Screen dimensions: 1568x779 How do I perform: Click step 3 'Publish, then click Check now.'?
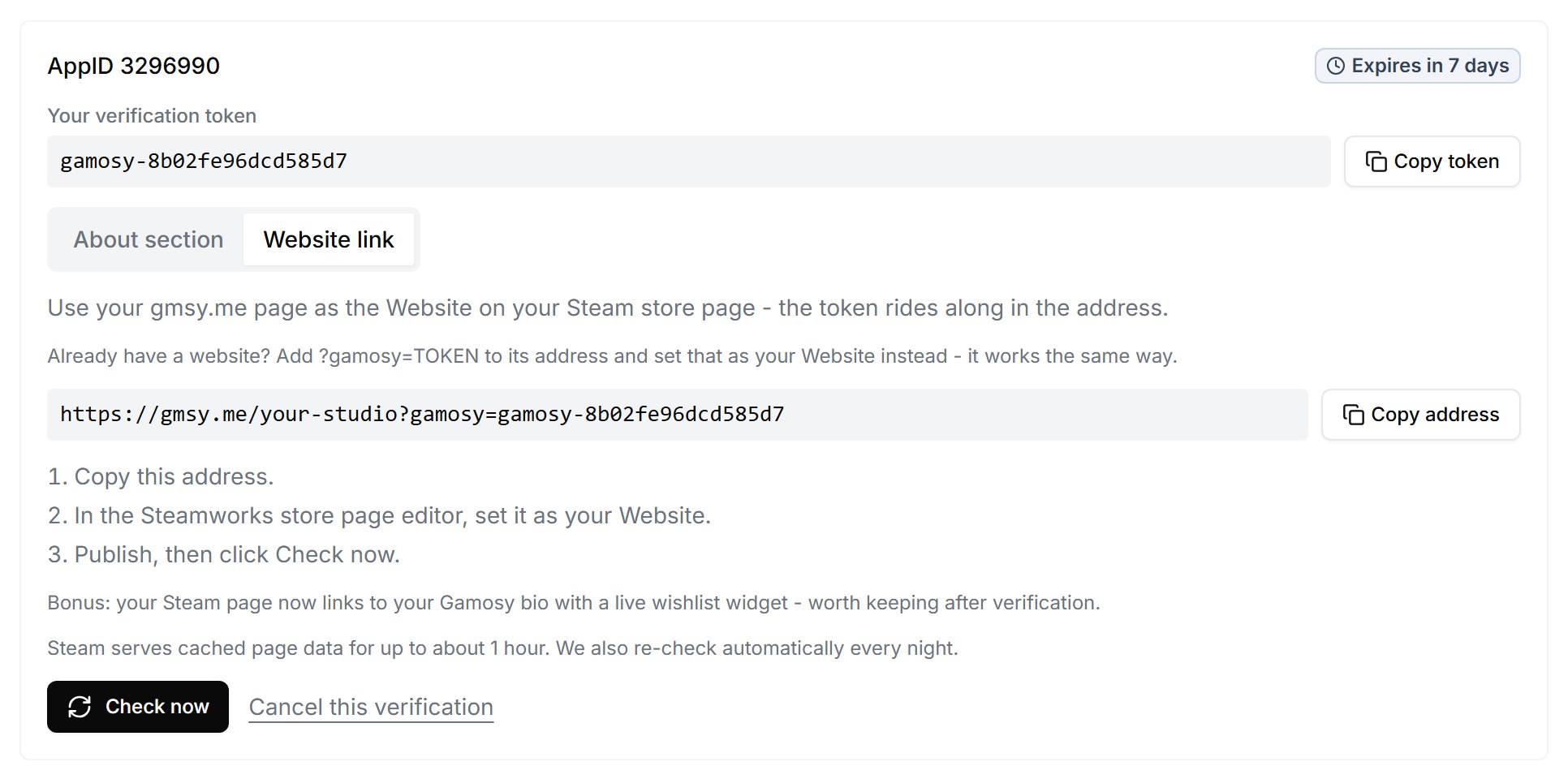(224, 555)
